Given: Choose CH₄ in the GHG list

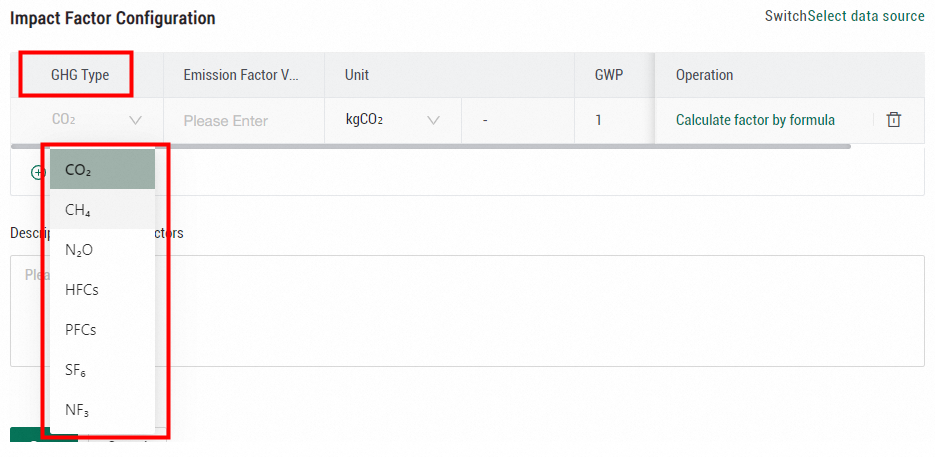Looking at the screenshot, I should point(102,210).
